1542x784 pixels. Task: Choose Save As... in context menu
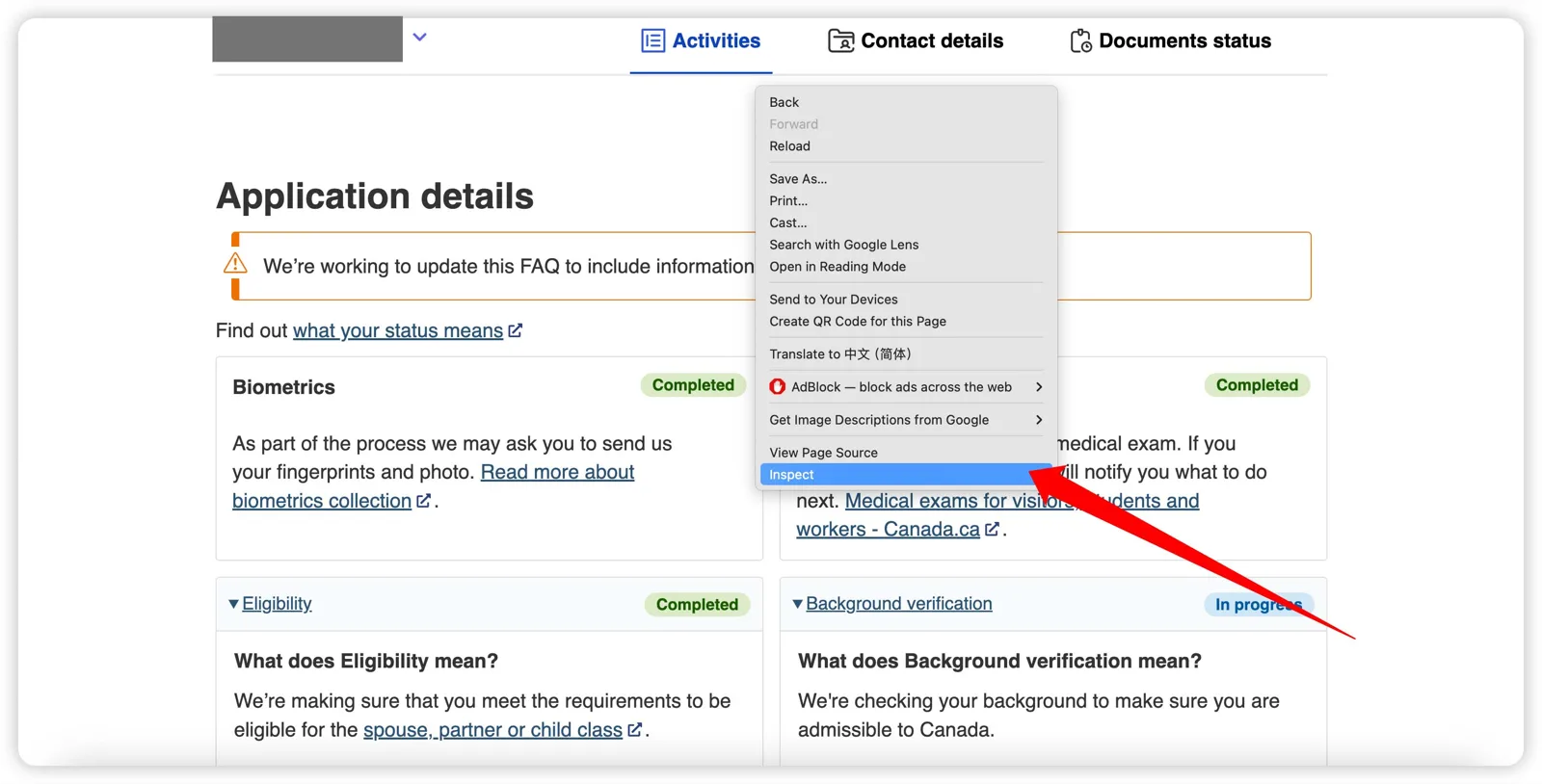point(906,179)
